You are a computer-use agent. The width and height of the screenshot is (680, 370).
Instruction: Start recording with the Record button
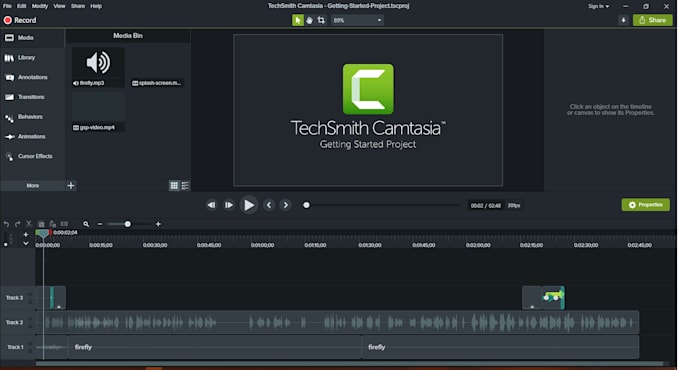20,20
